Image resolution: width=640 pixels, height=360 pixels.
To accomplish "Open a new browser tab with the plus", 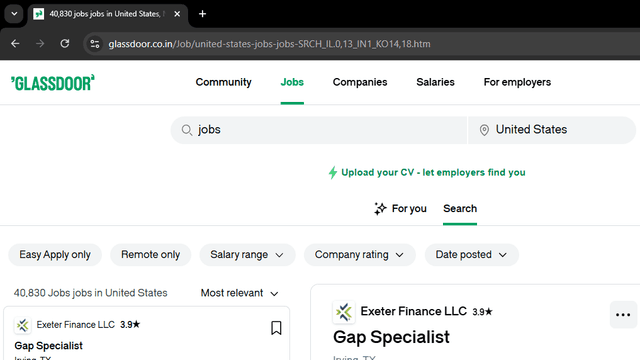I will click(x=202, y=14).
